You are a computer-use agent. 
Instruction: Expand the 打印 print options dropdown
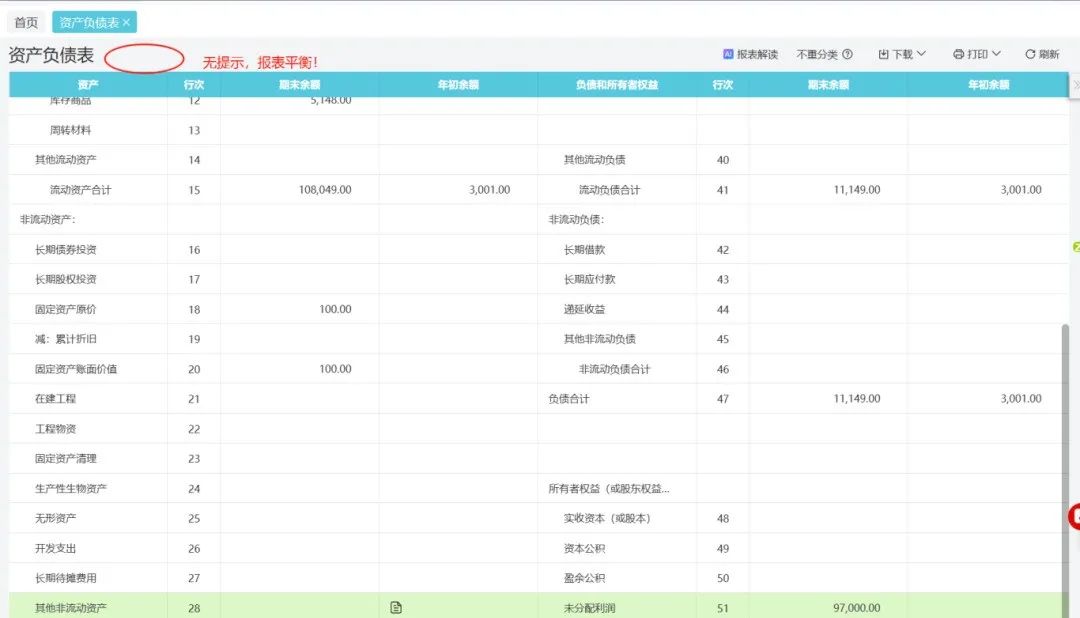pyautogui.click(x=996, y=53)
